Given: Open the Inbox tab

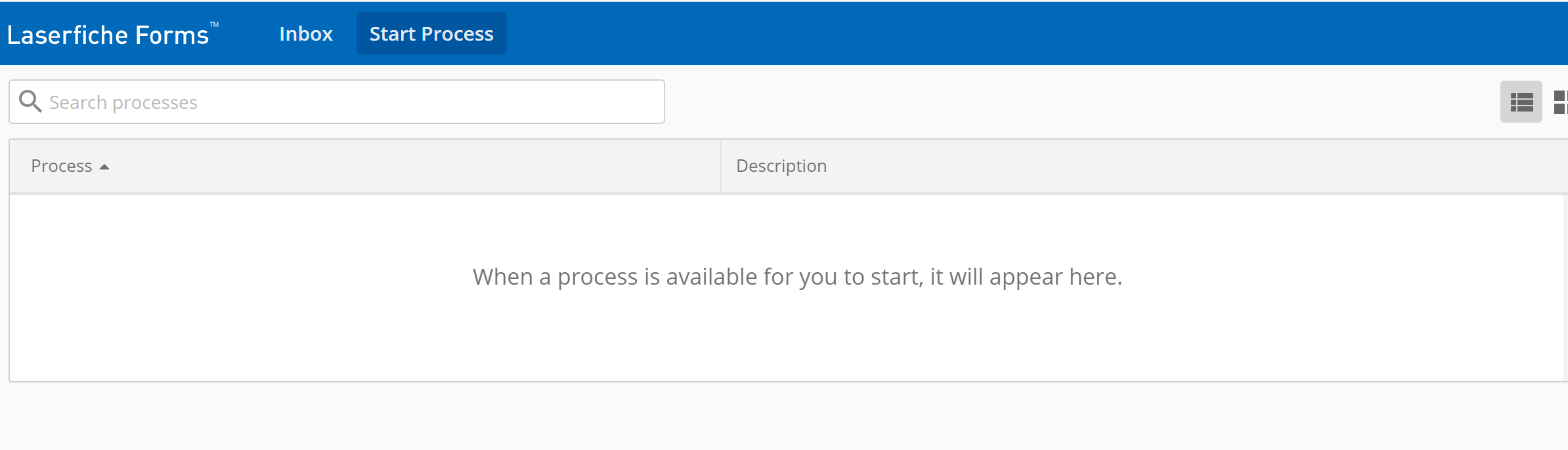Looking at the screenshot, I should 306,33.
